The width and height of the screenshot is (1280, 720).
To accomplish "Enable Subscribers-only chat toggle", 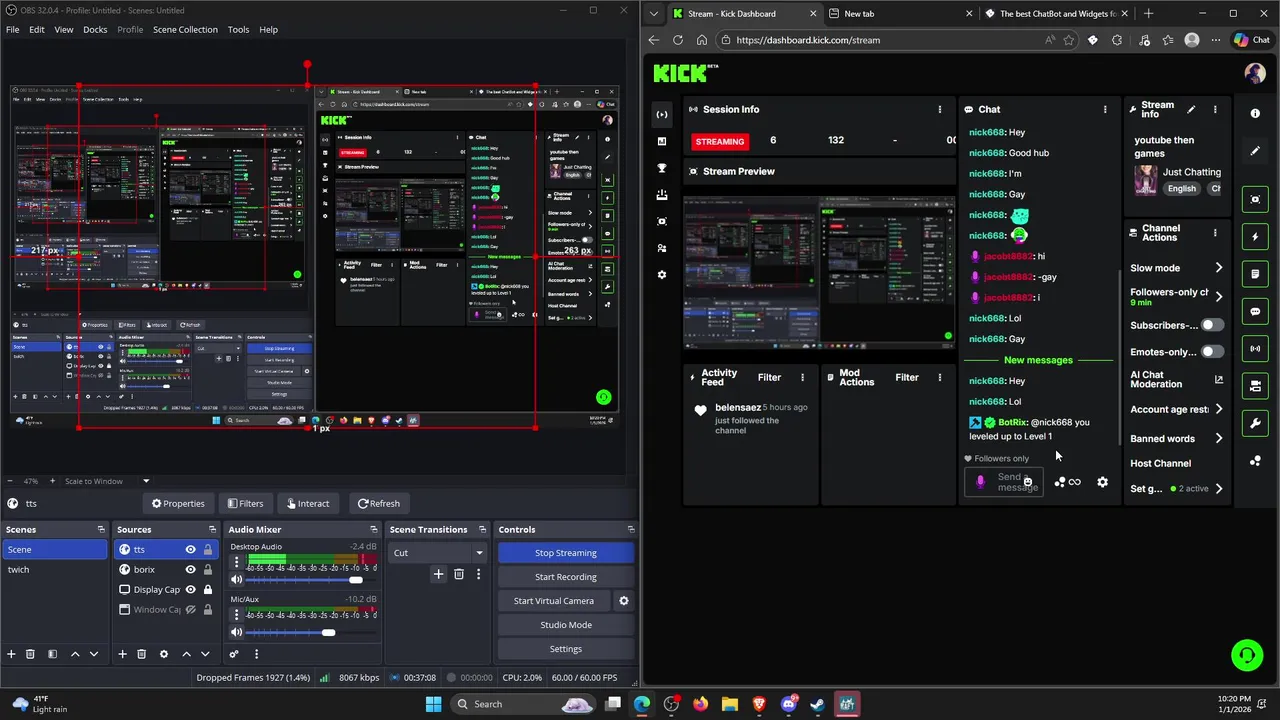I will click(x=1212, y=325).
